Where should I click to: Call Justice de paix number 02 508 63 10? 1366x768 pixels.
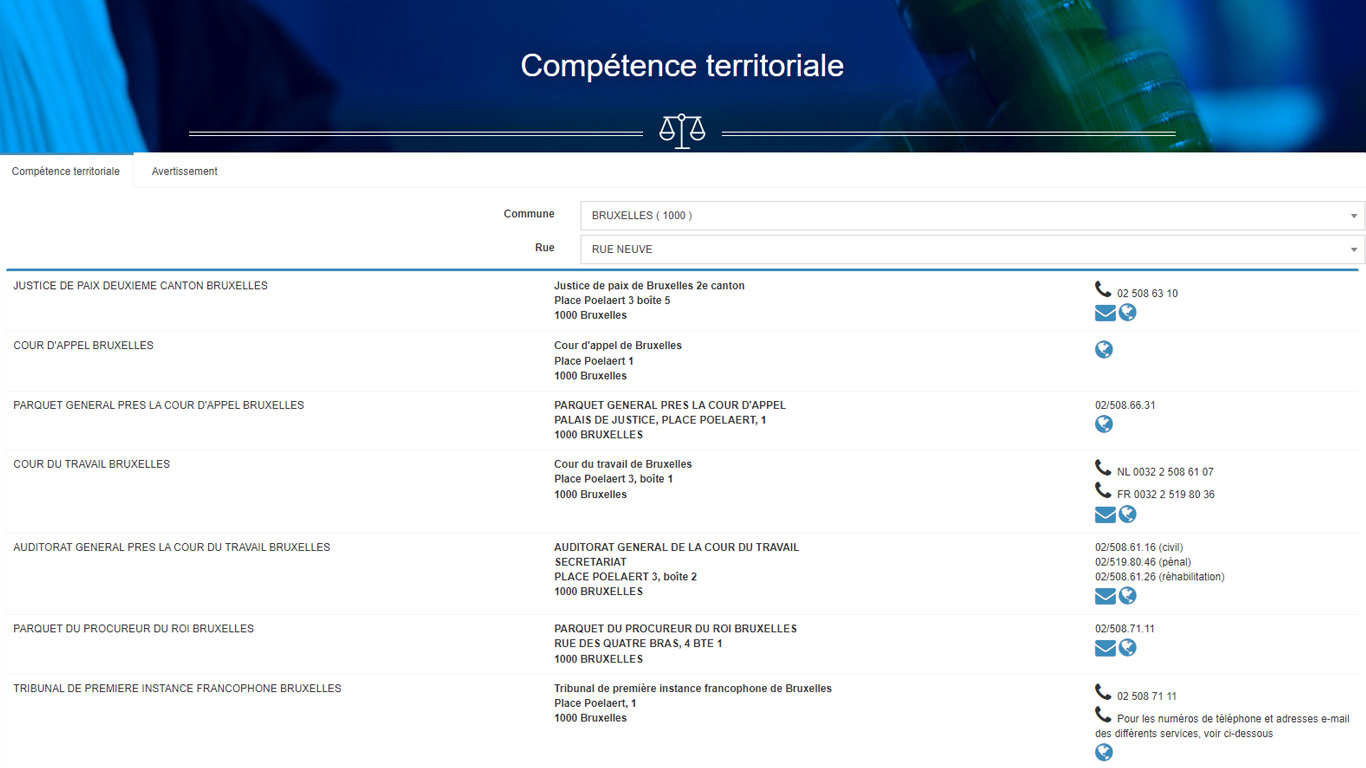coord(1147,294)
